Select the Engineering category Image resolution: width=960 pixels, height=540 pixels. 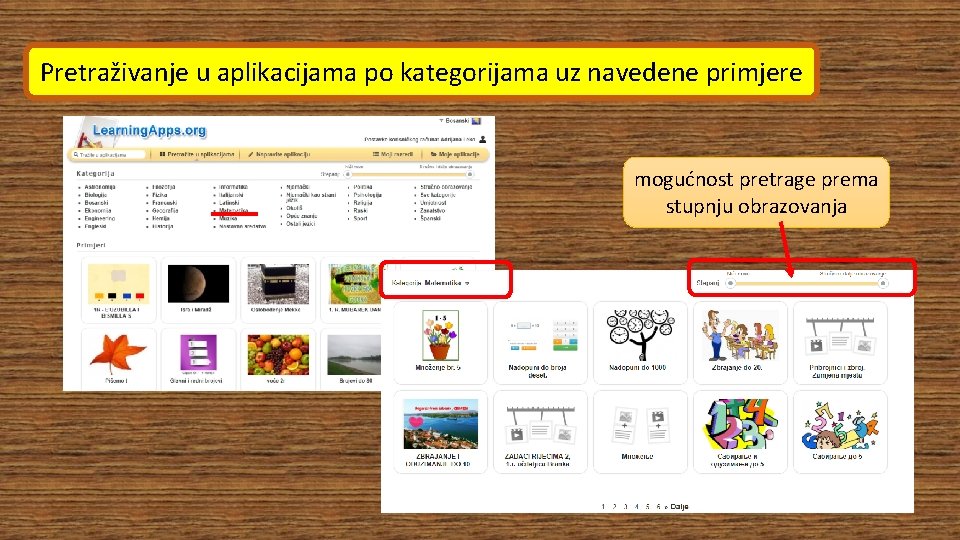coord(100,219)
